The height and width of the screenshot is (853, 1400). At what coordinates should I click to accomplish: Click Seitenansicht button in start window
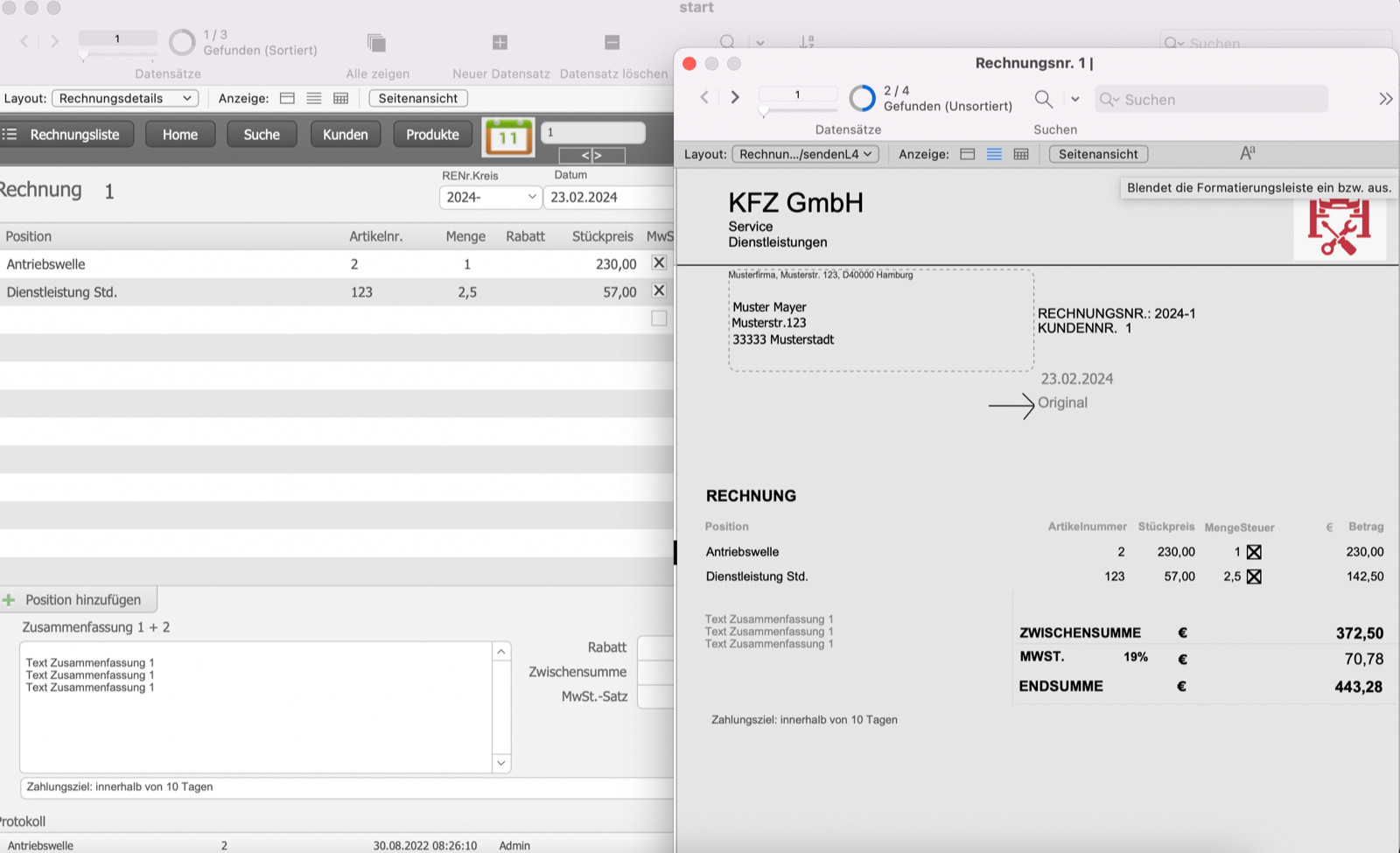tap(418, 98)
